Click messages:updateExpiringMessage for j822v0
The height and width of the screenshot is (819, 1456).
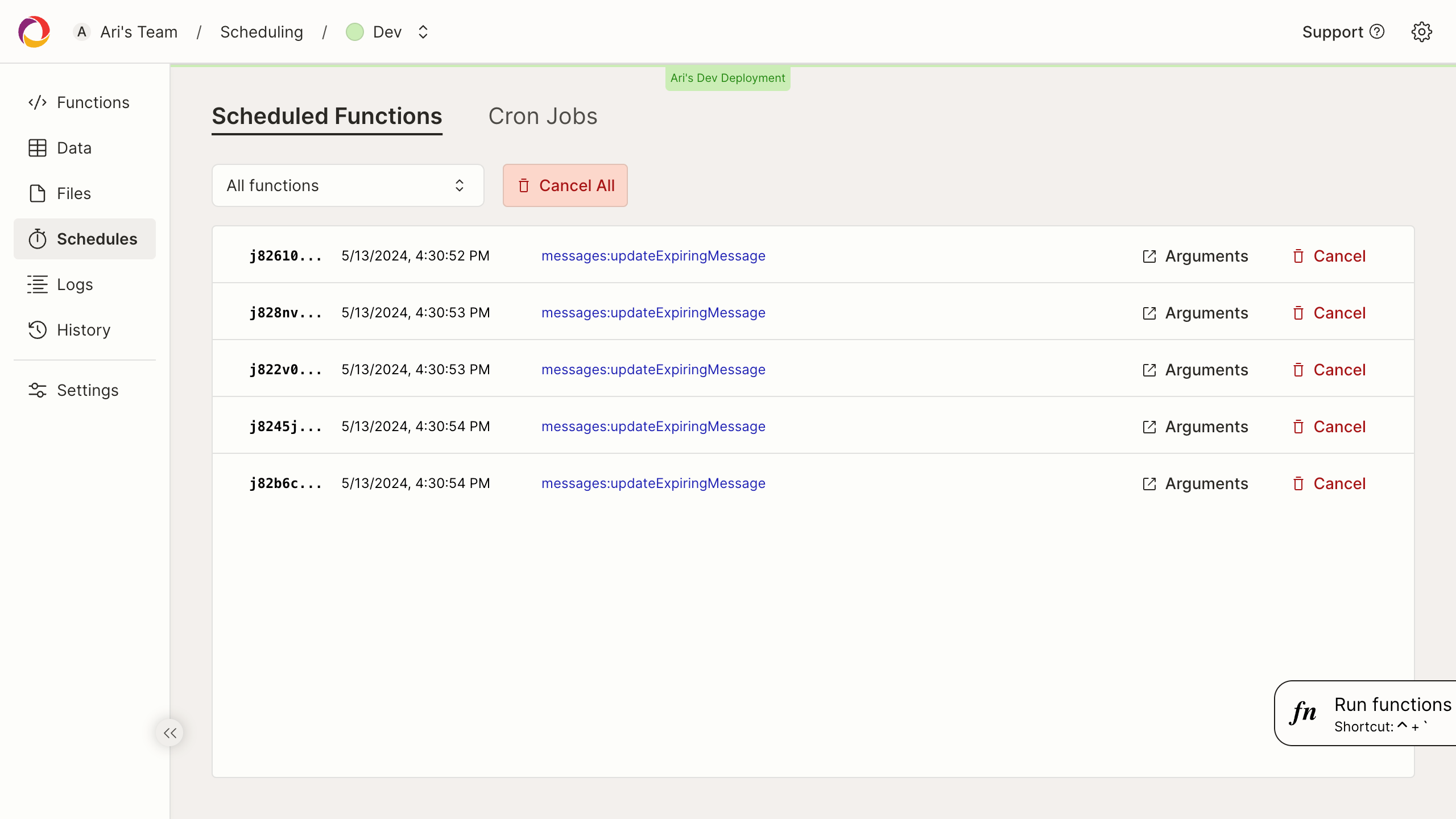tap(653, 369)
